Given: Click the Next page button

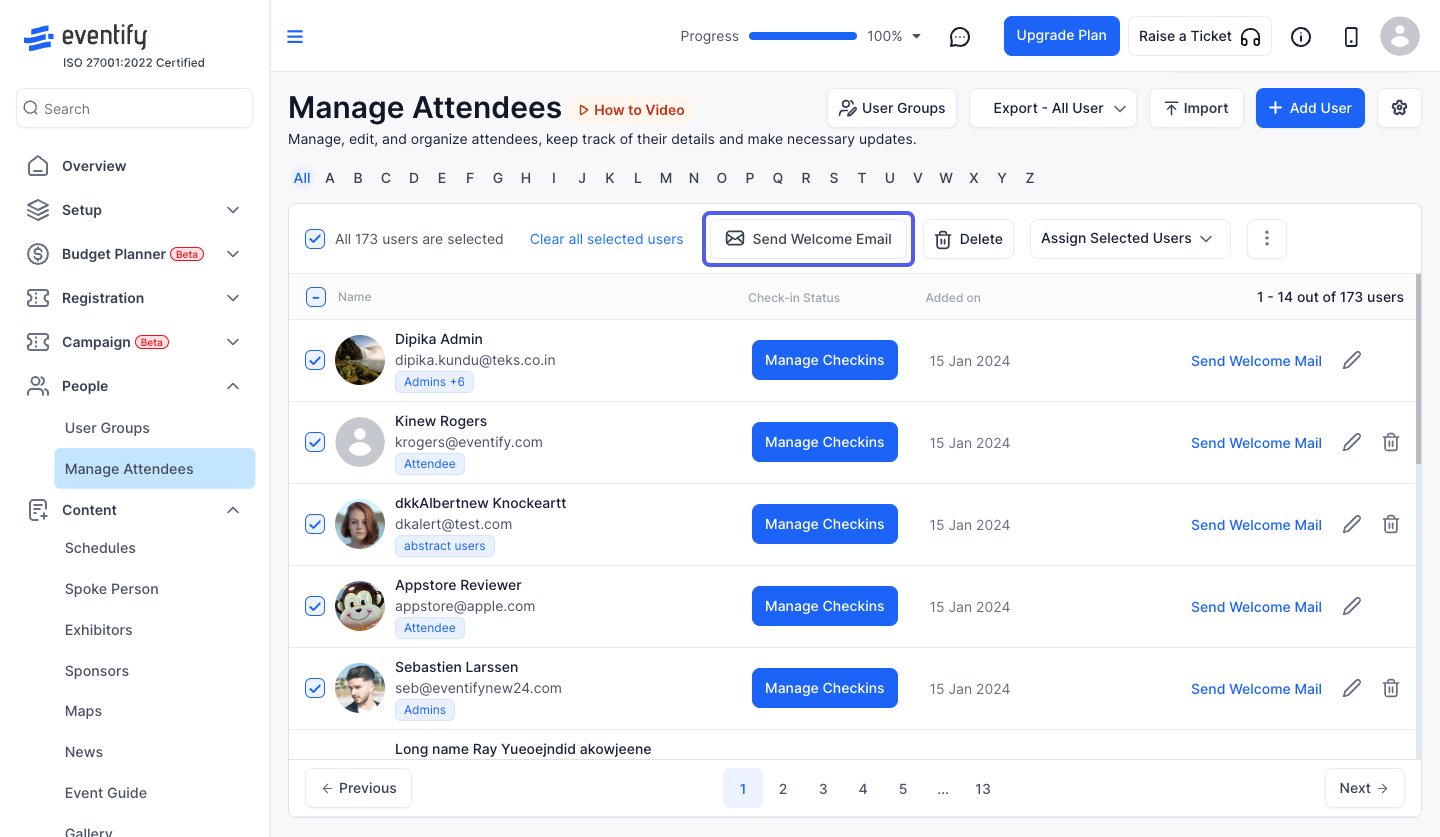Looking at the screenshot, I should coord(1365,788).
